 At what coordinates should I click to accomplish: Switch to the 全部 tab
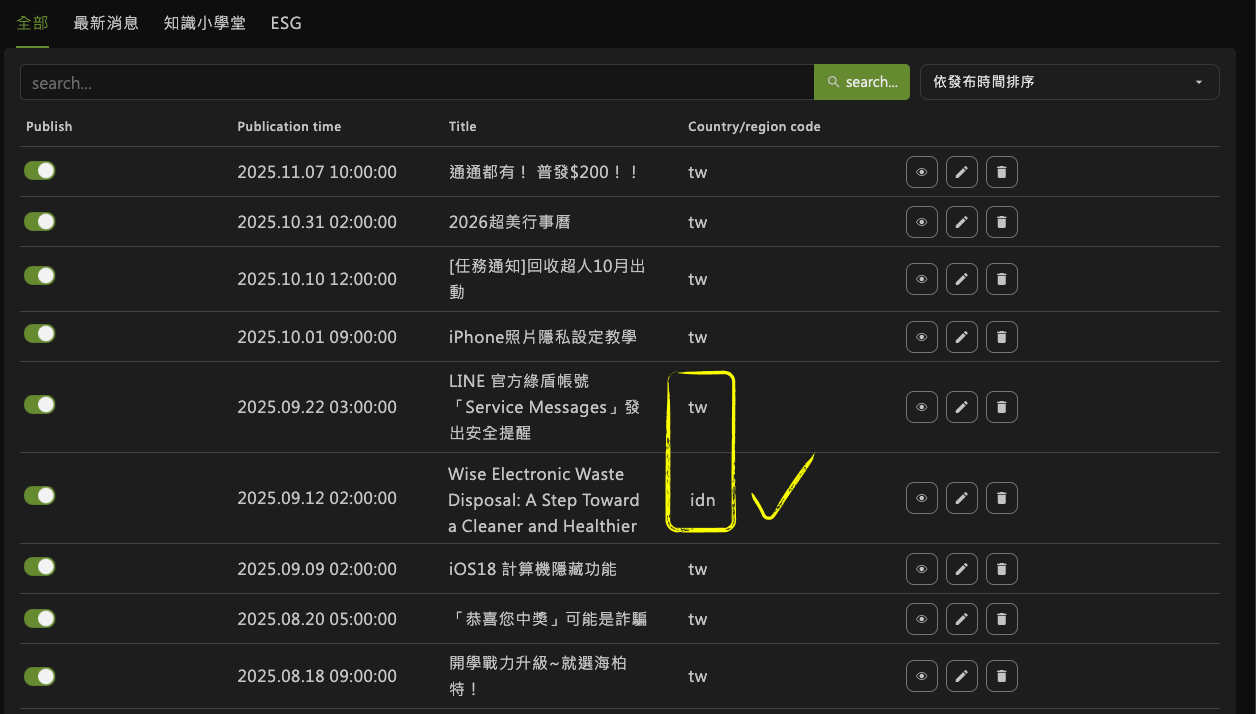32,23
